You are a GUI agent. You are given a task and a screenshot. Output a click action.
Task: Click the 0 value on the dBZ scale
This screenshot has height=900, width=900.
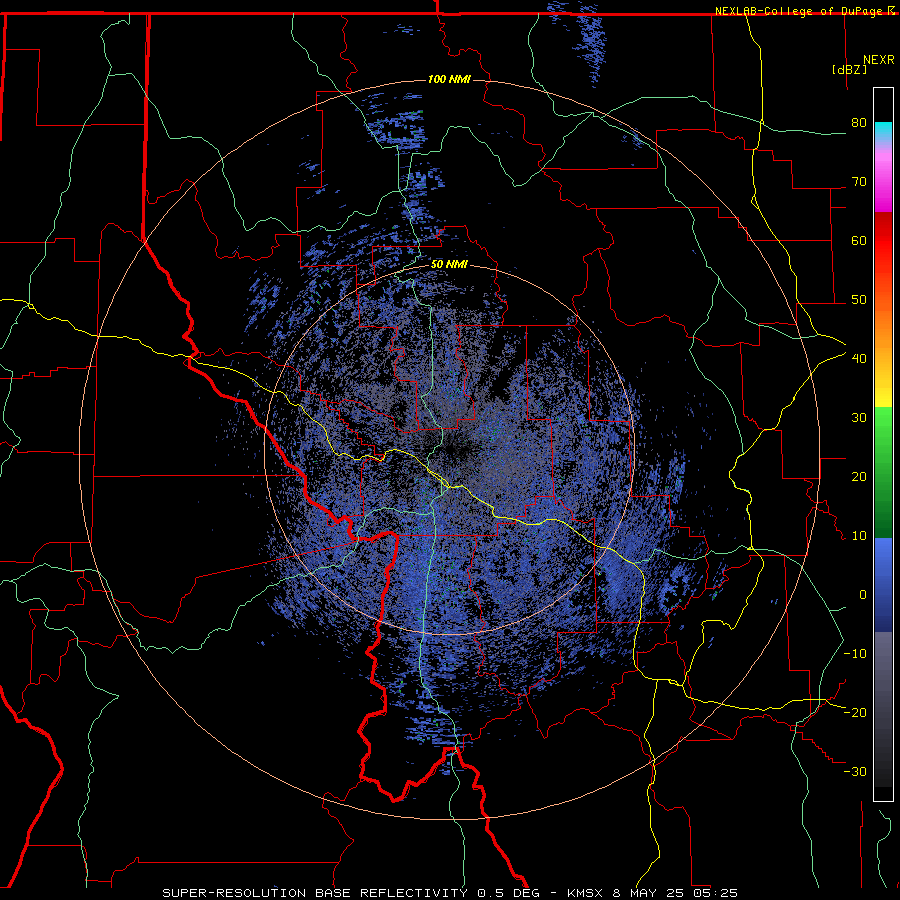pos(863,595)
